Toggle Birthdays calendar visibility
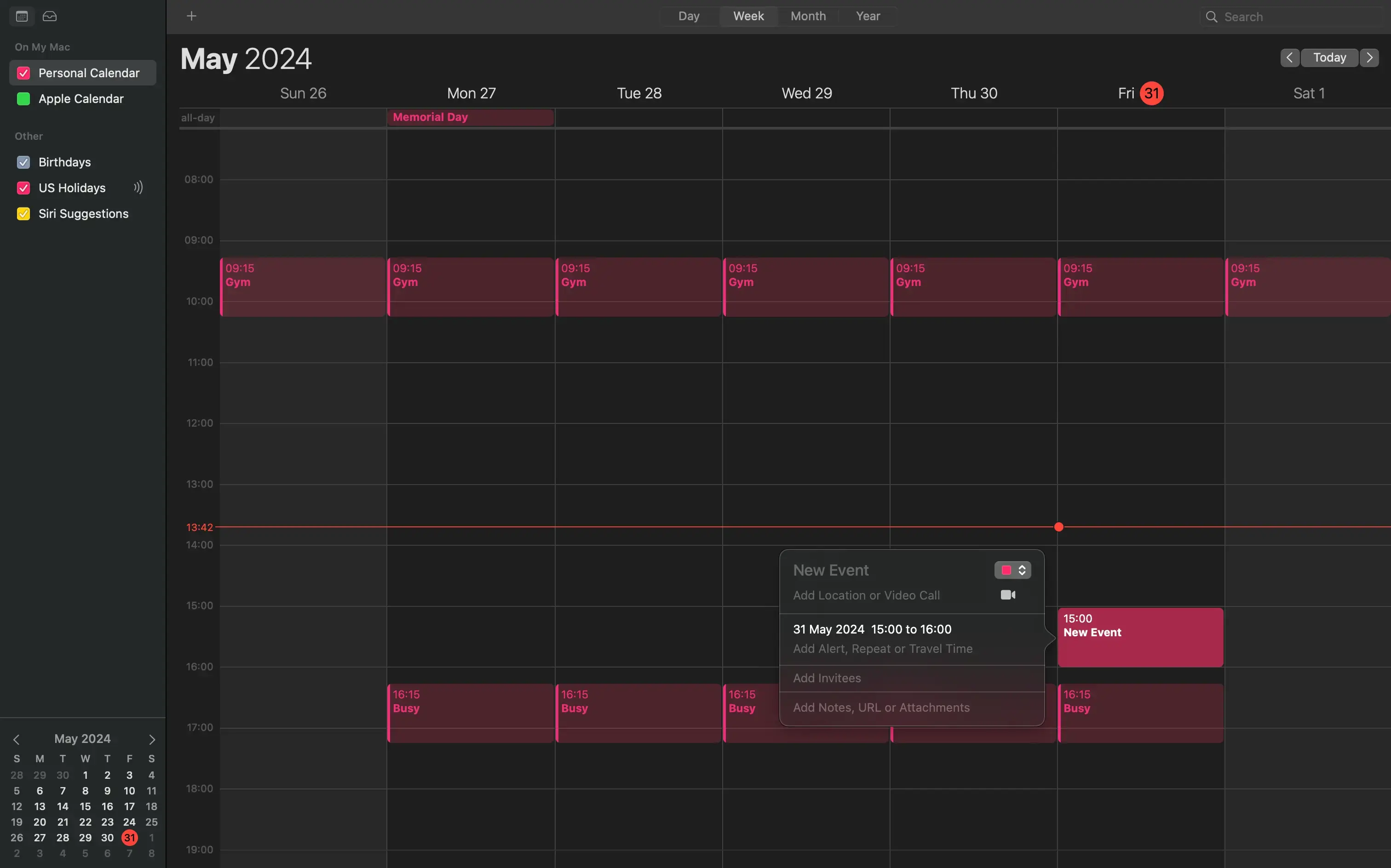 pyautogui.click(x=23, y=161)
